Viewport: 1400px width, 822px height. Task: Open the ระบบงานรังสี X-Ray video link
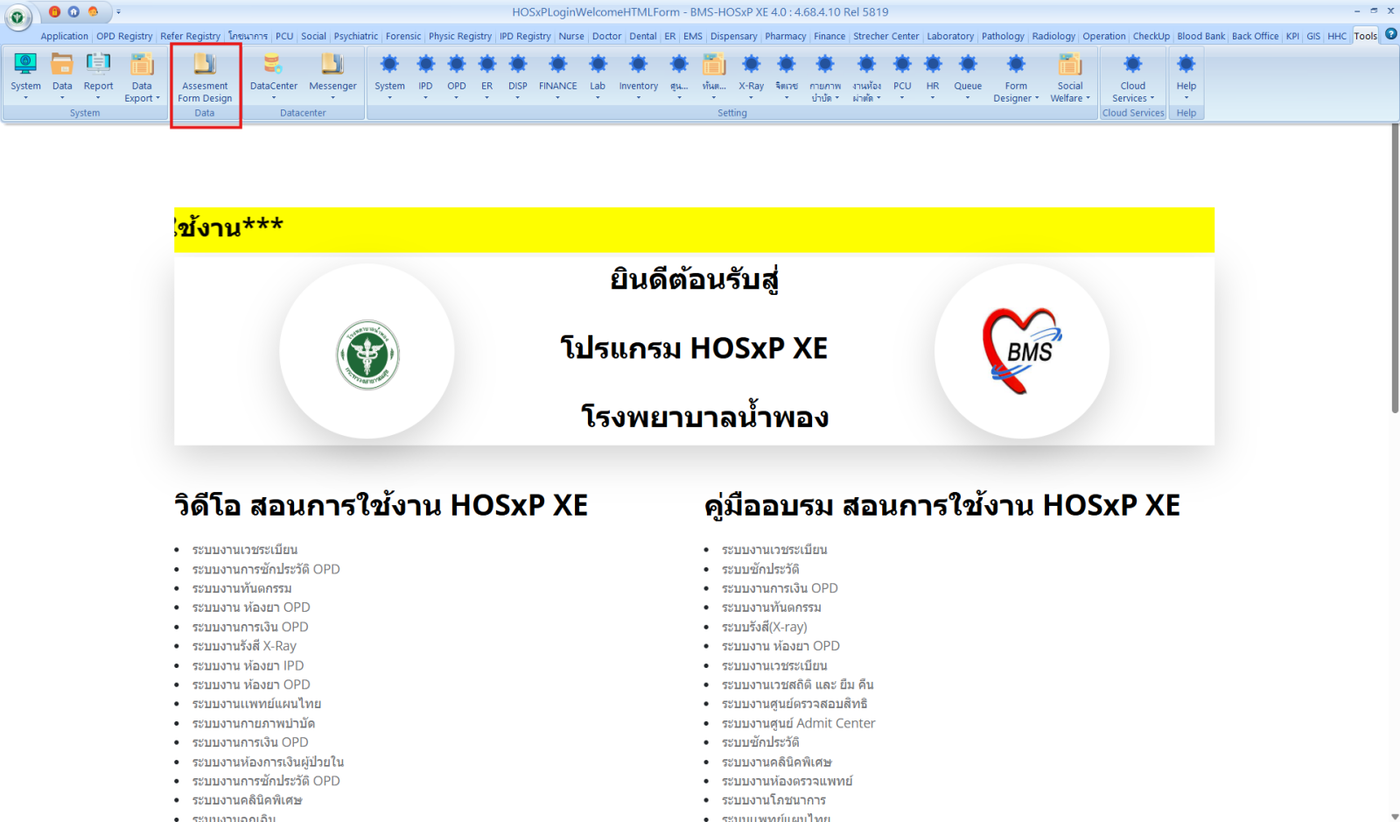244,646
